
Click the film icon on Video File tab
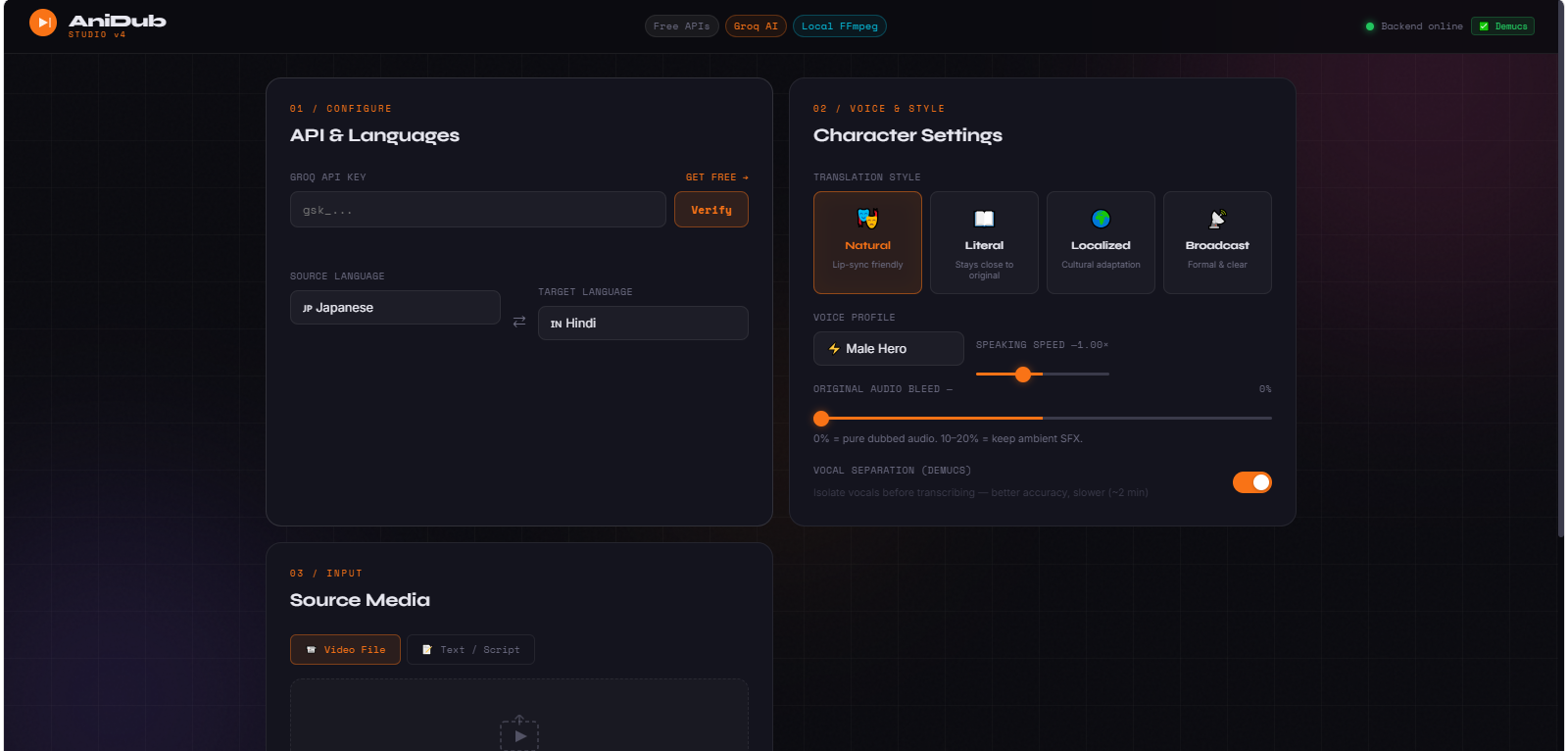tap(311, 650)
